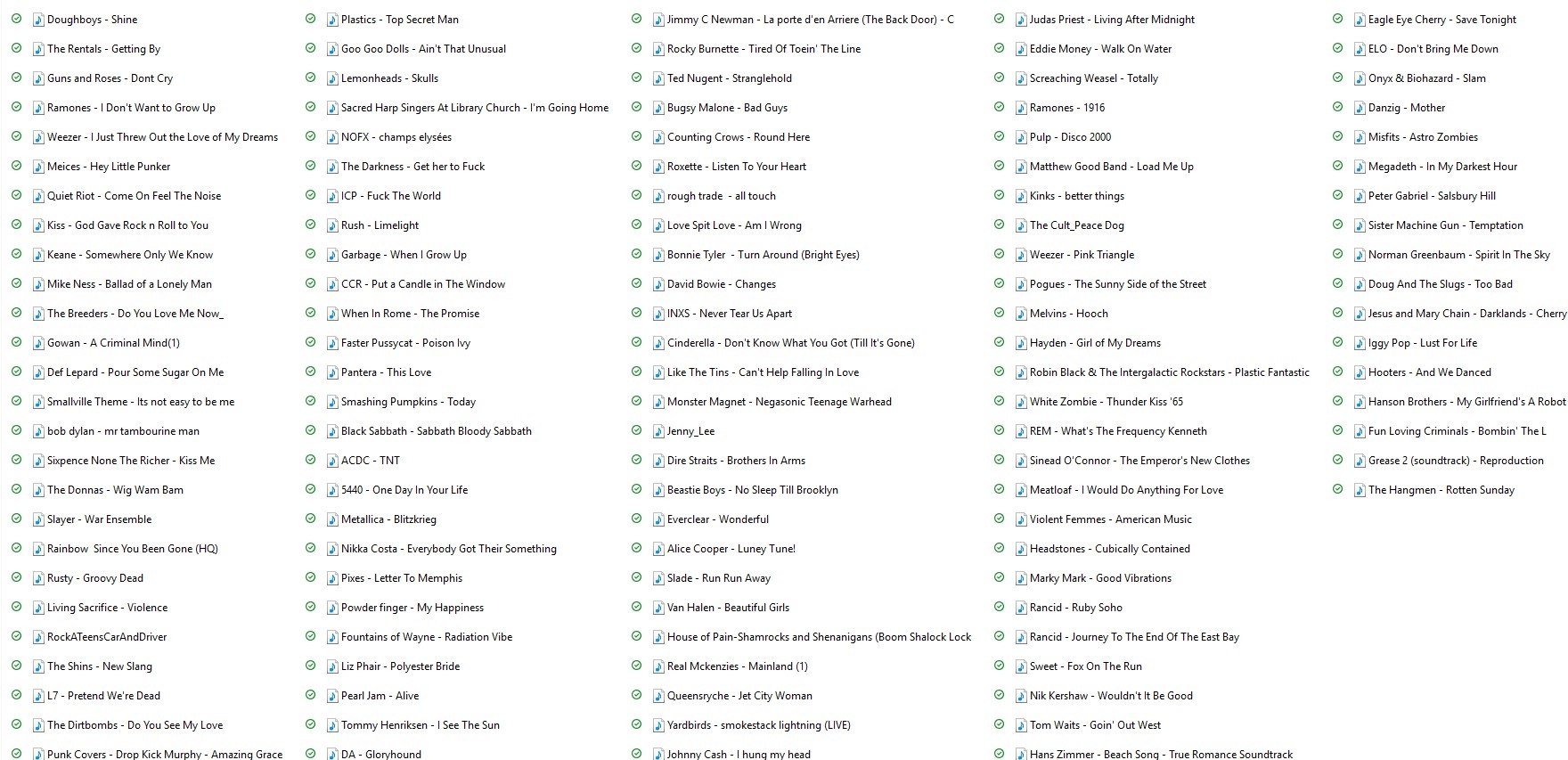The width and height of the screenshot is (1568, 760).
Task: Click the music icon next to David Bowie - Changes
Action: [658, 284]
